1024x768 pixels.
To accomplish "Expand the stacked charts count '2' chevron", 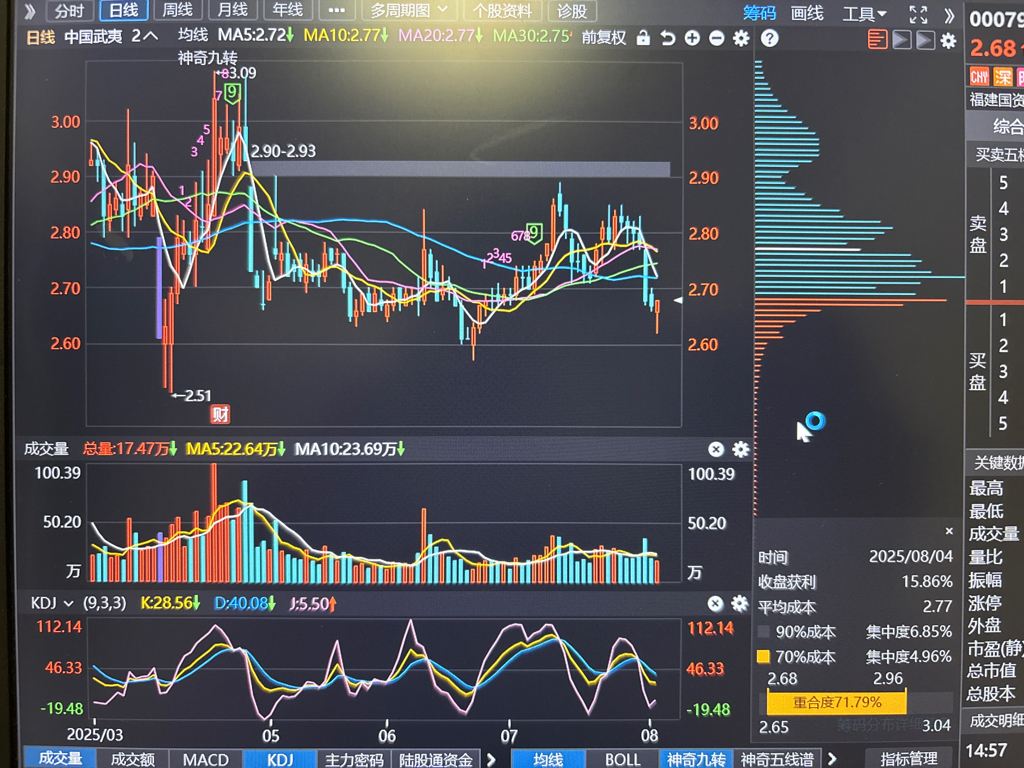I will tap(144, 36).
